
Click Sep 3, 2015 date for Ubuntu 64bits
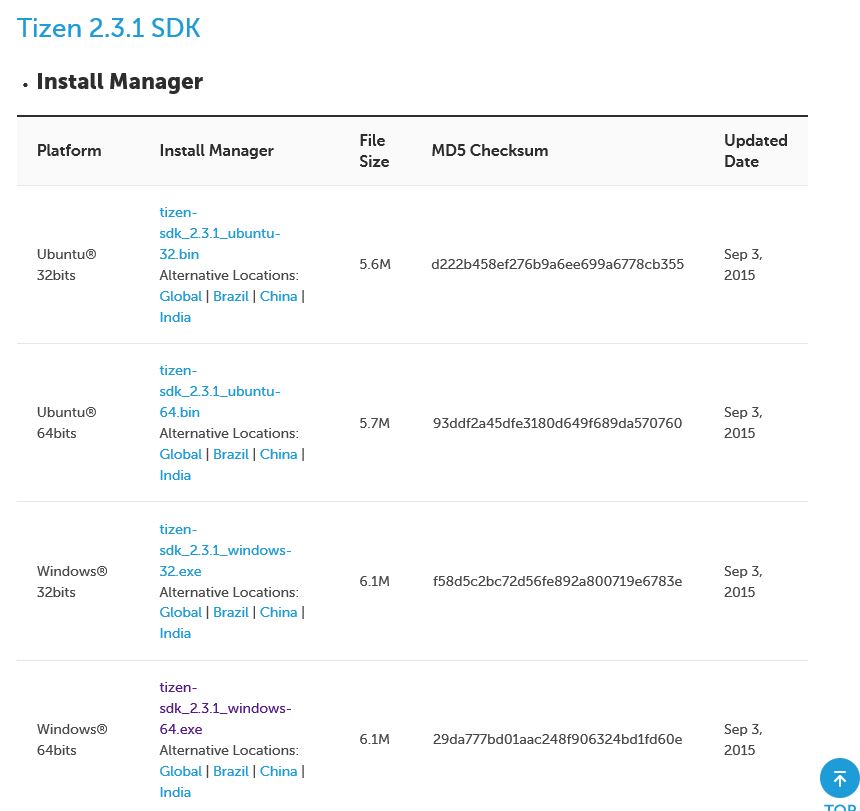743,422
